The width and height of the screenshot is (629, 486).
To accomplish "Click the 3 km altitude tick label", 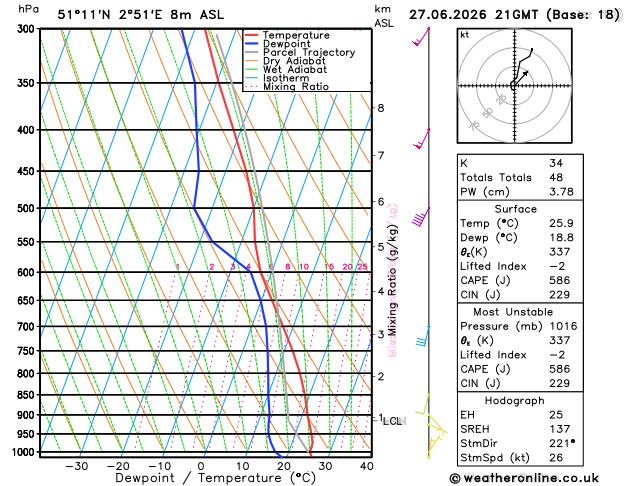I will tap(381, 334).
